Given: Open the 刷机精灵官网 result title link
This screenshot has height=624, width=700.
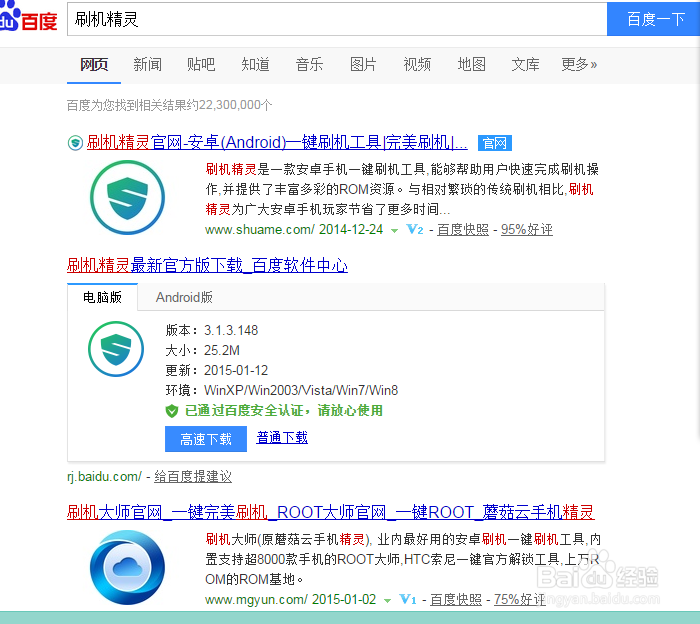Looking at the screenshot, I should [x=277, y=143].
